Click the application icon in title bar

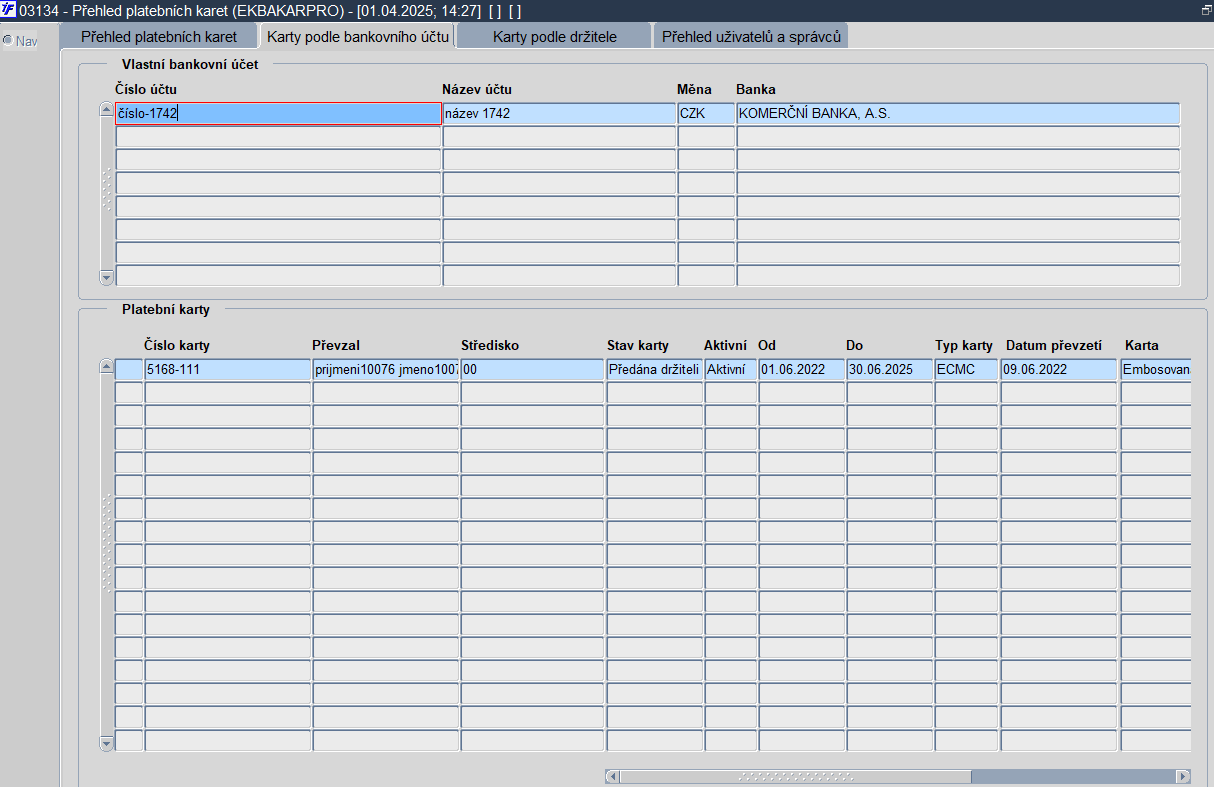click(9, 10)
